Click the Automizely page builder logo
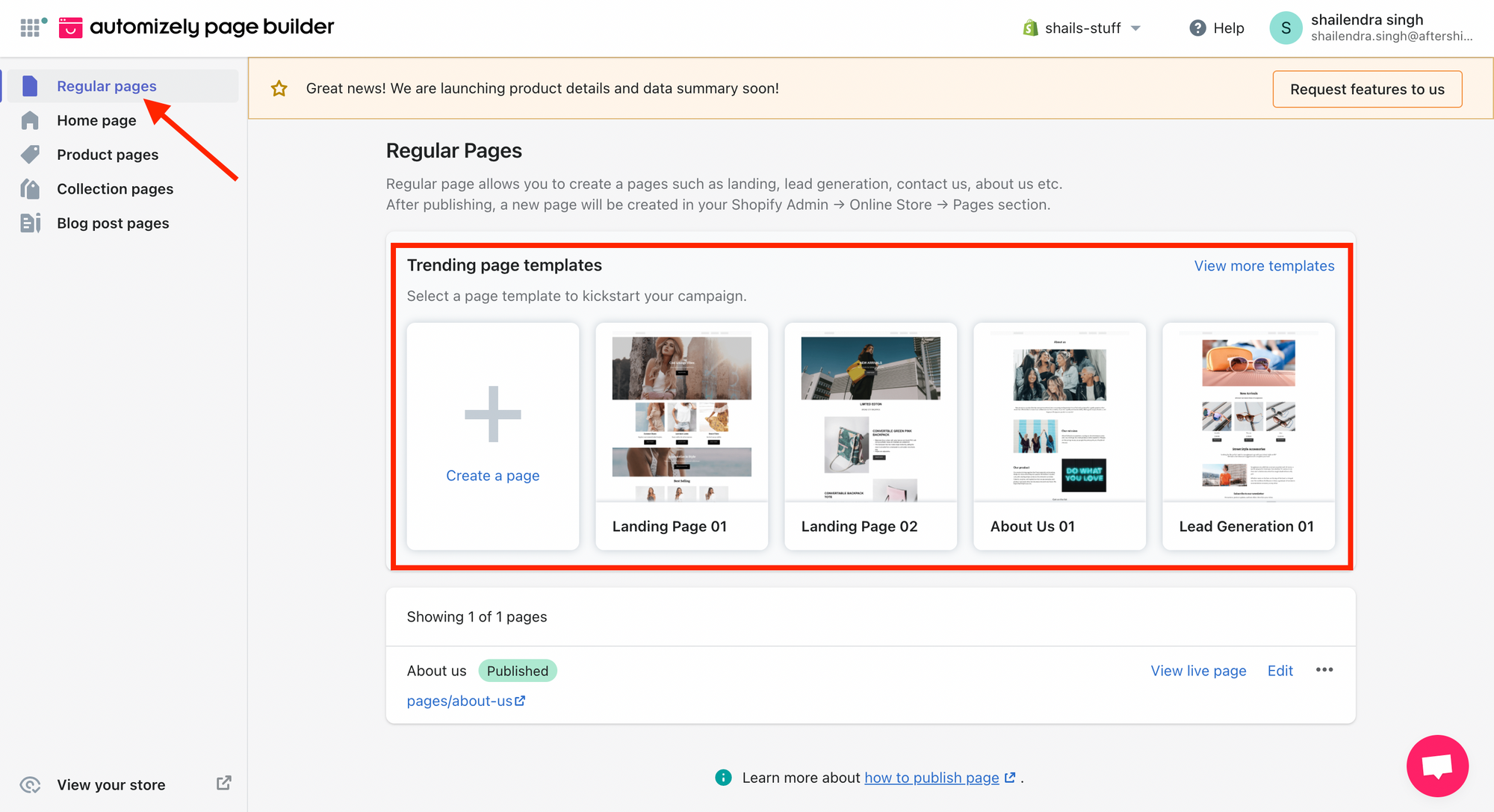Viewport: 1494px width, 812px height. click(70, 28)
